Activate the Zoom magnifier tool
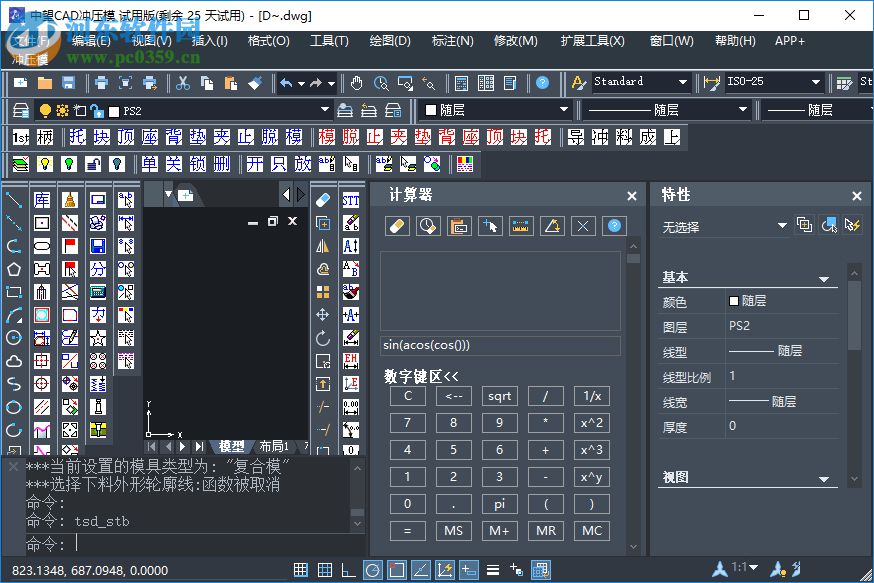The width and height of the screenshot is (874, 583). point(381,82)
